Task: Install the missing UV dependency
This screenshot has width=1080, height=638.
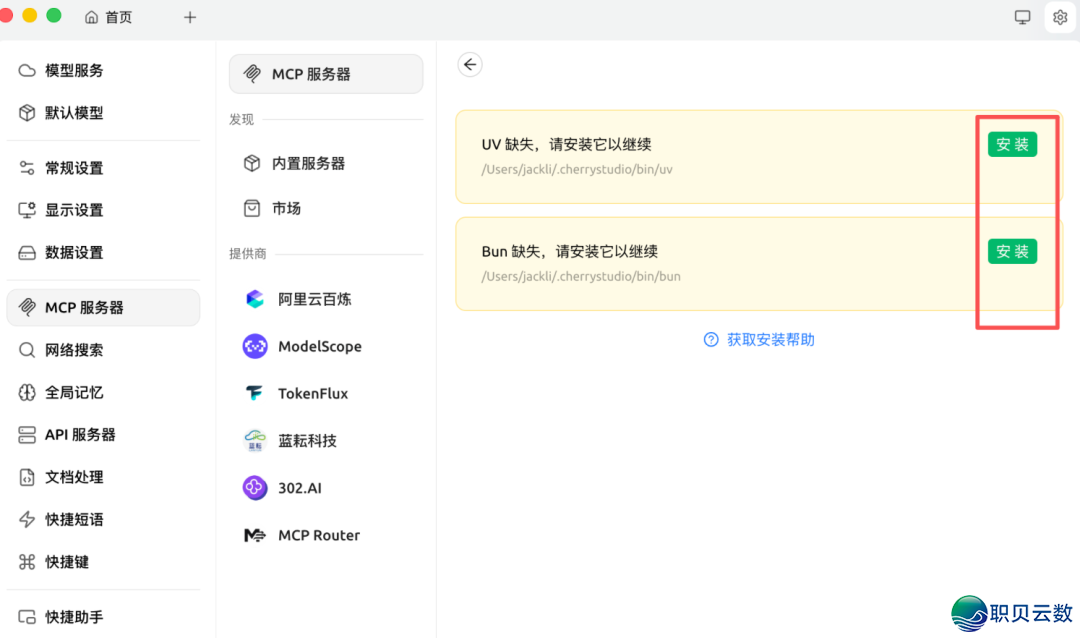Action: pos(1012,145)
